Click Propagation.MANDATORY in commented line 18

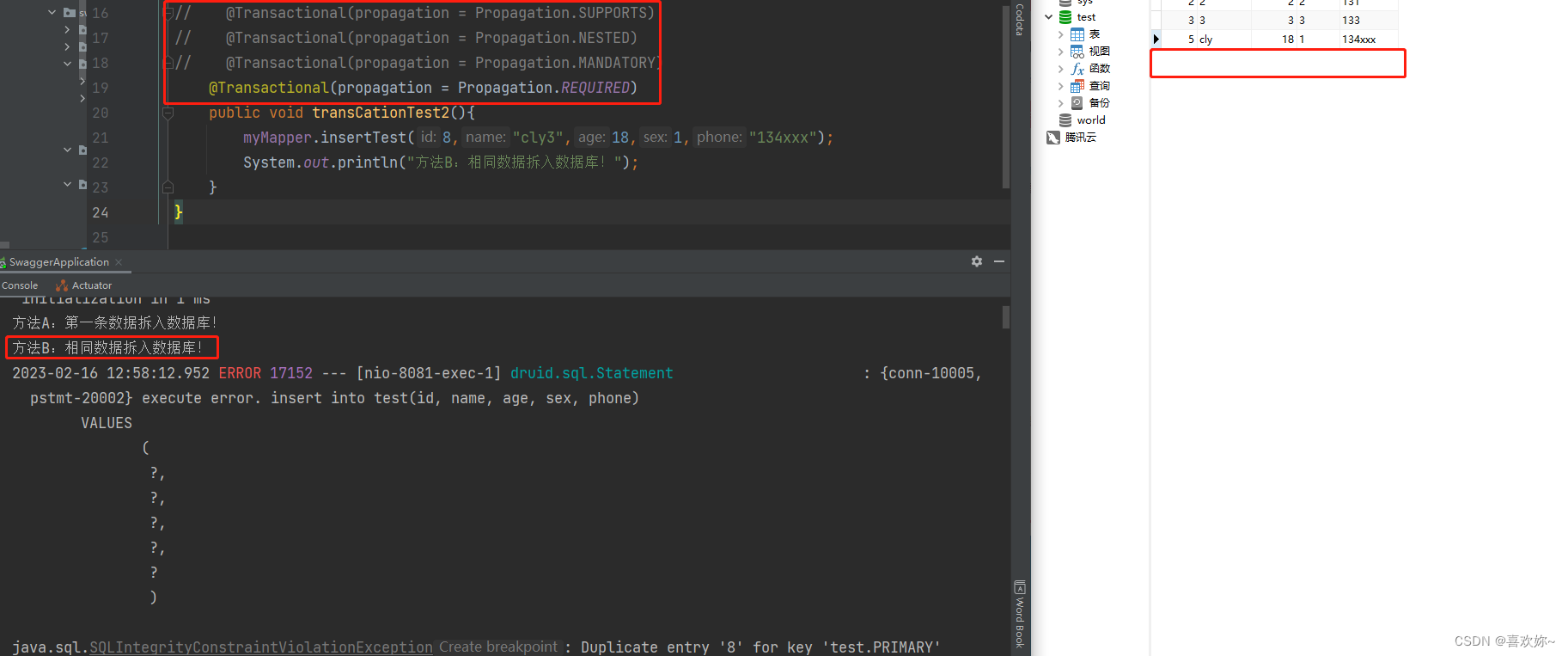click(x=564, y=63)
